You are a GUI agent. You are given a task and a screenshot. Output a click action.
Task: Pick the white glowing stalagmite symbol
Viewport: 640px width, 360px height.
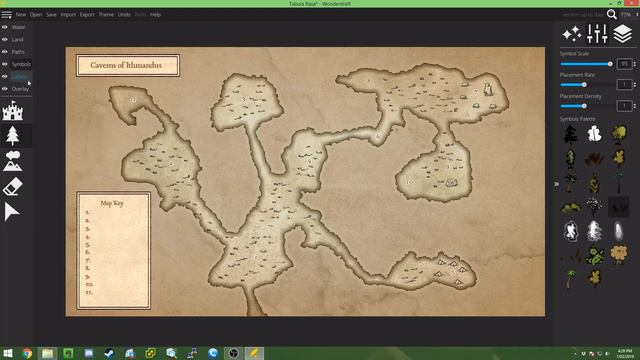coord(619,231)
